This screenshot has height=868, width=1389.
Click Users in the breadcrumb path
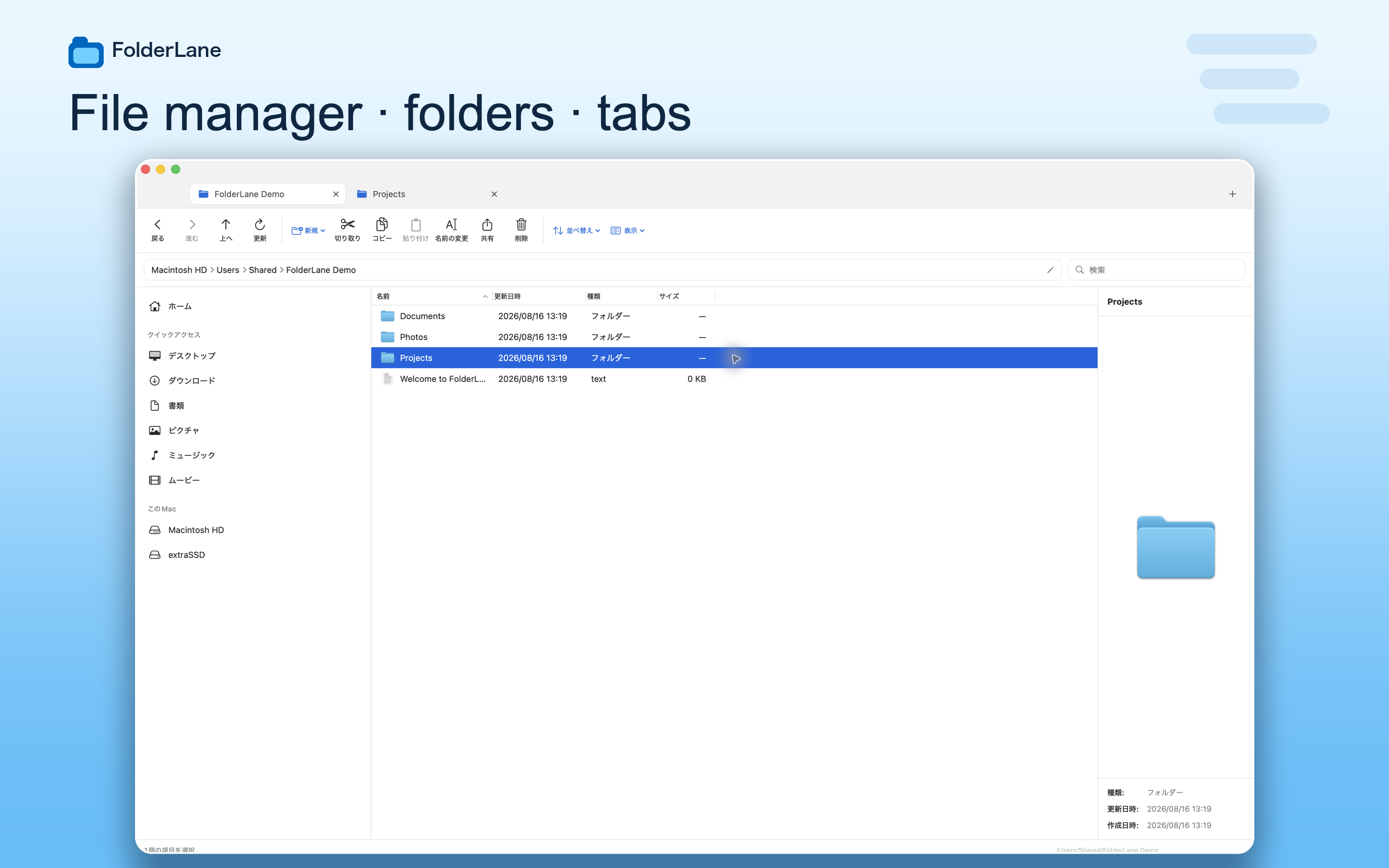click(x=228, y=270)
